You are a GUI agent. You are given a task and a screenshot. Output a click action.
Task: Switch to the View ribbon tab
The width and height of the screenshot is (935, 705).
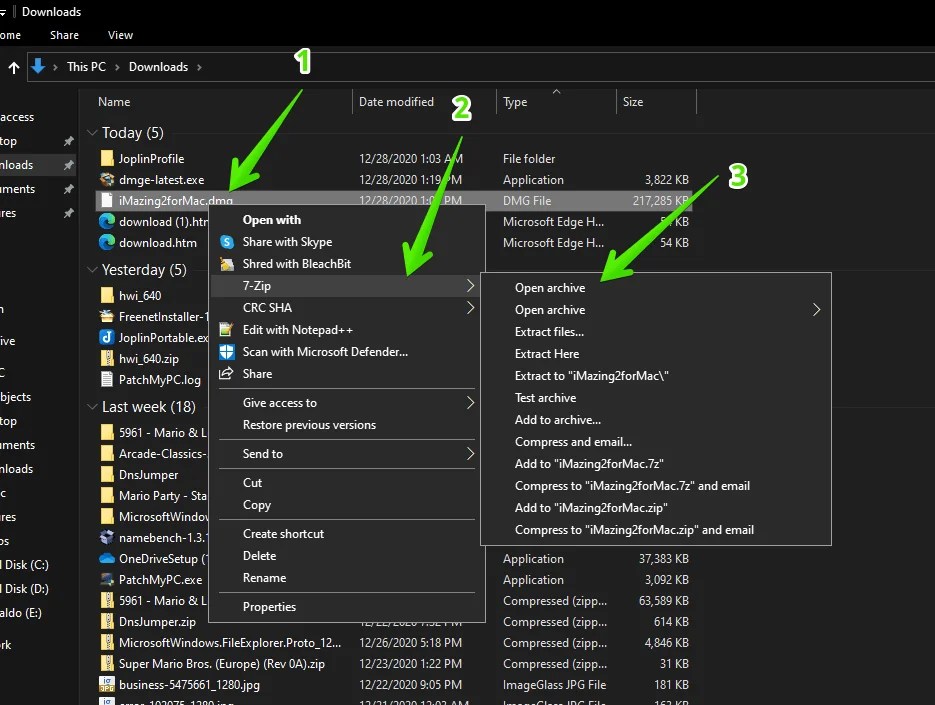pyautogui.click(x=119, y=34)
